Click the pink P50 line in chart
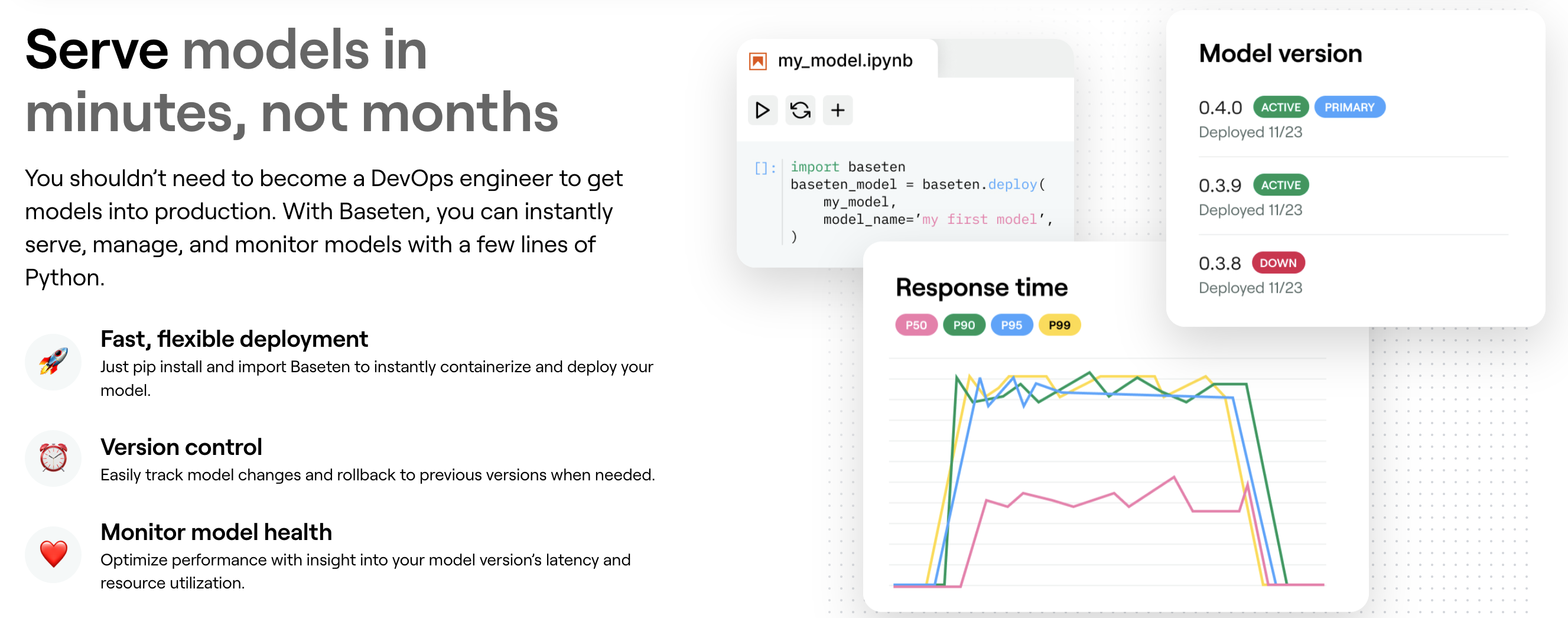The image size is (1568, 618). (x=1074, y=505)
